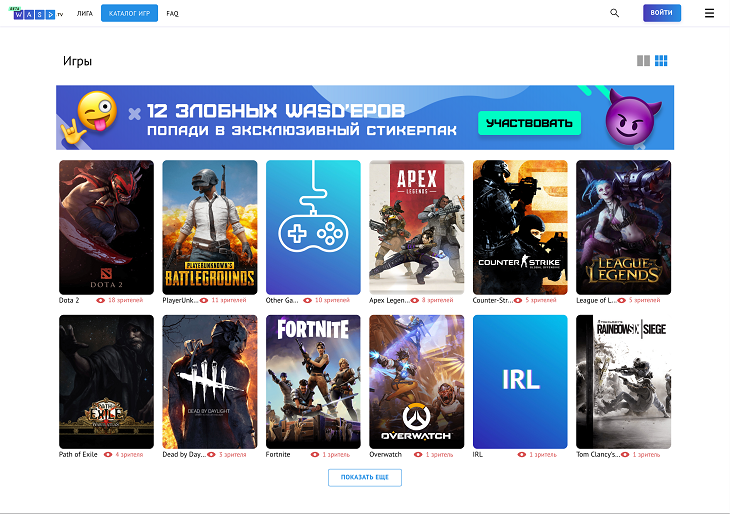Click the Fortnite title text

tap(278, 454)
